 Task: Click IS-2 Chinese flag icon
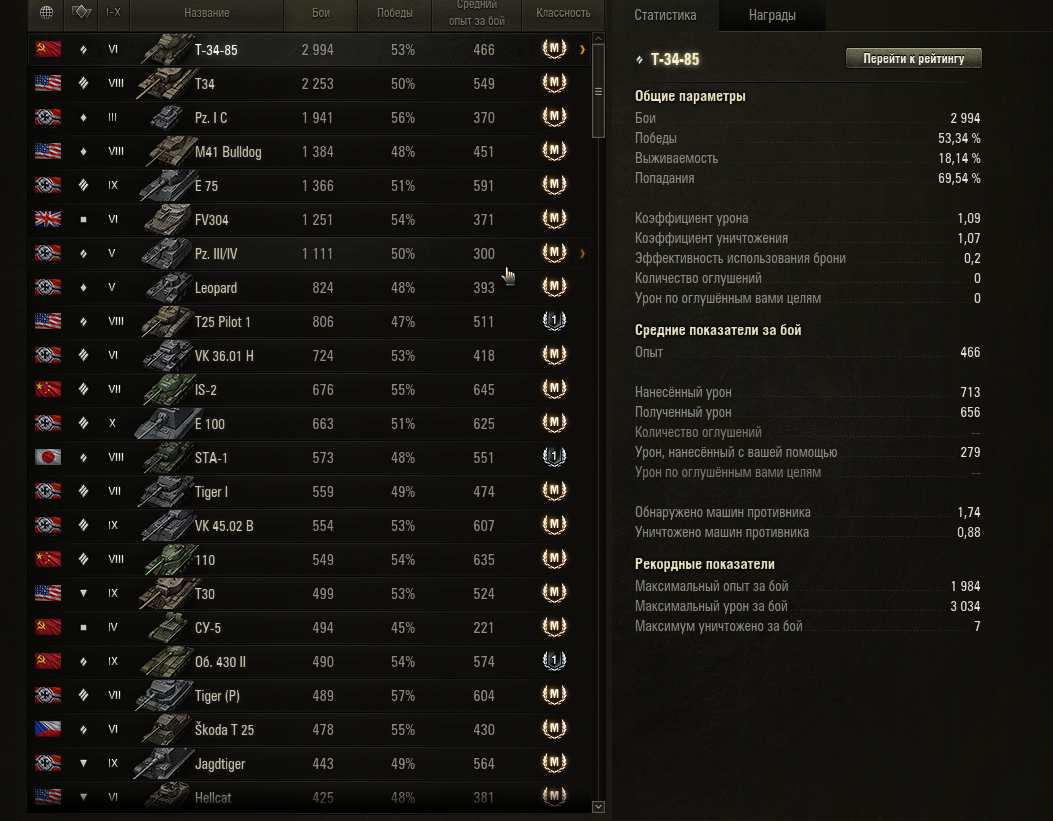[48, 389]
